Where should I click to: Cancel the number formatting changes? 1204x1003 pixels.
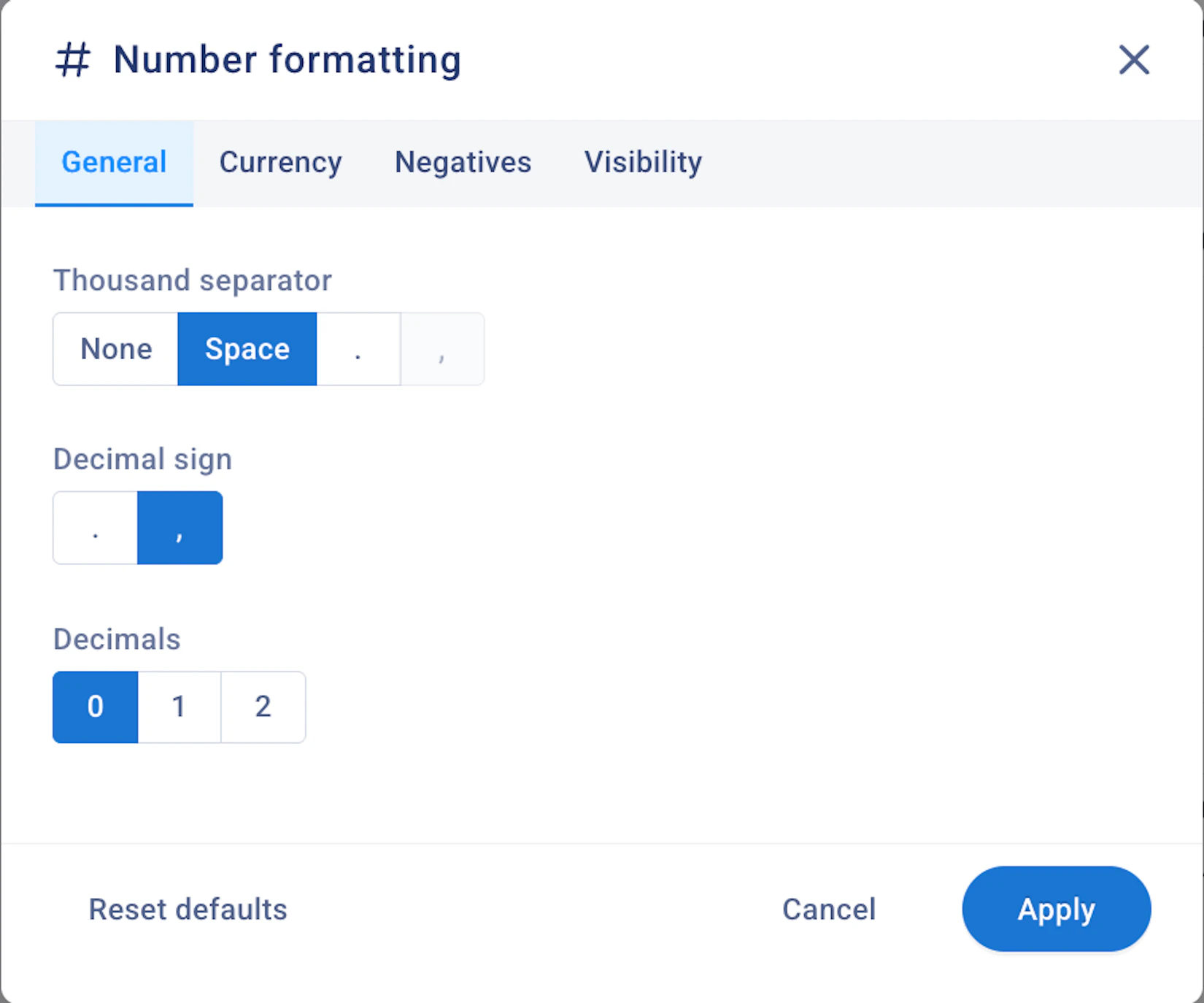(828, 910)
